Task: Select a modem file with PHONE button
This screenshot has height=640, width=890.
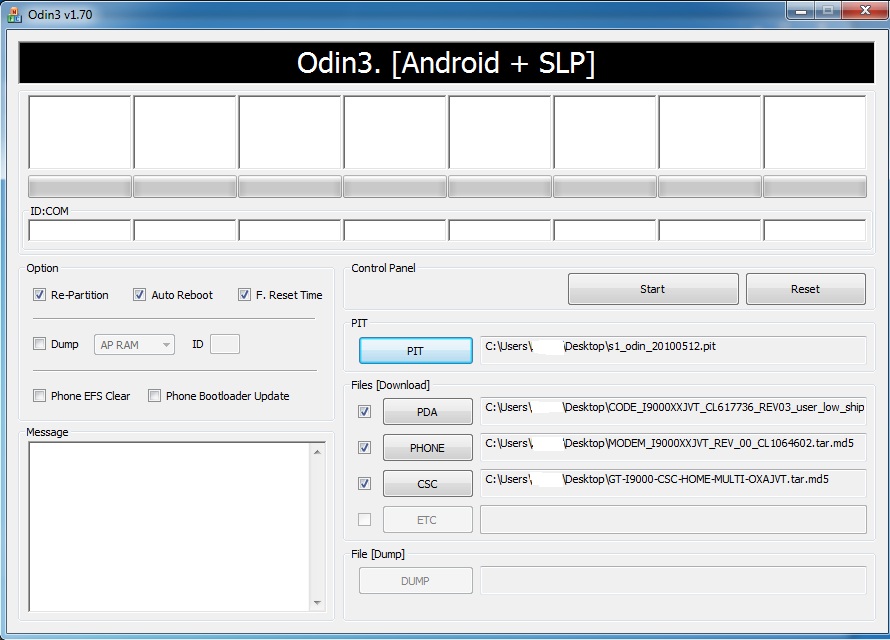Action: pyautogui.click(x=427, y=448)
